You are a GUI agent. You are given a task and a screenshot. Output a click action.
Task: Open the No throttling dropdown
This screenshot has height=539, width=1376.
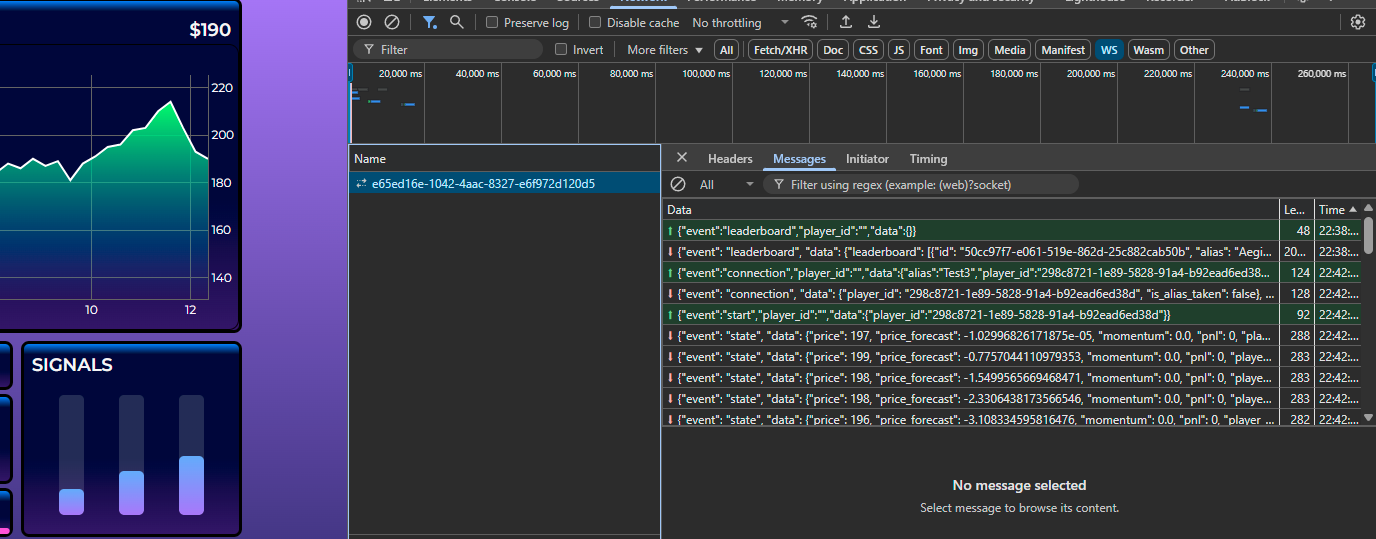point(740,23)
